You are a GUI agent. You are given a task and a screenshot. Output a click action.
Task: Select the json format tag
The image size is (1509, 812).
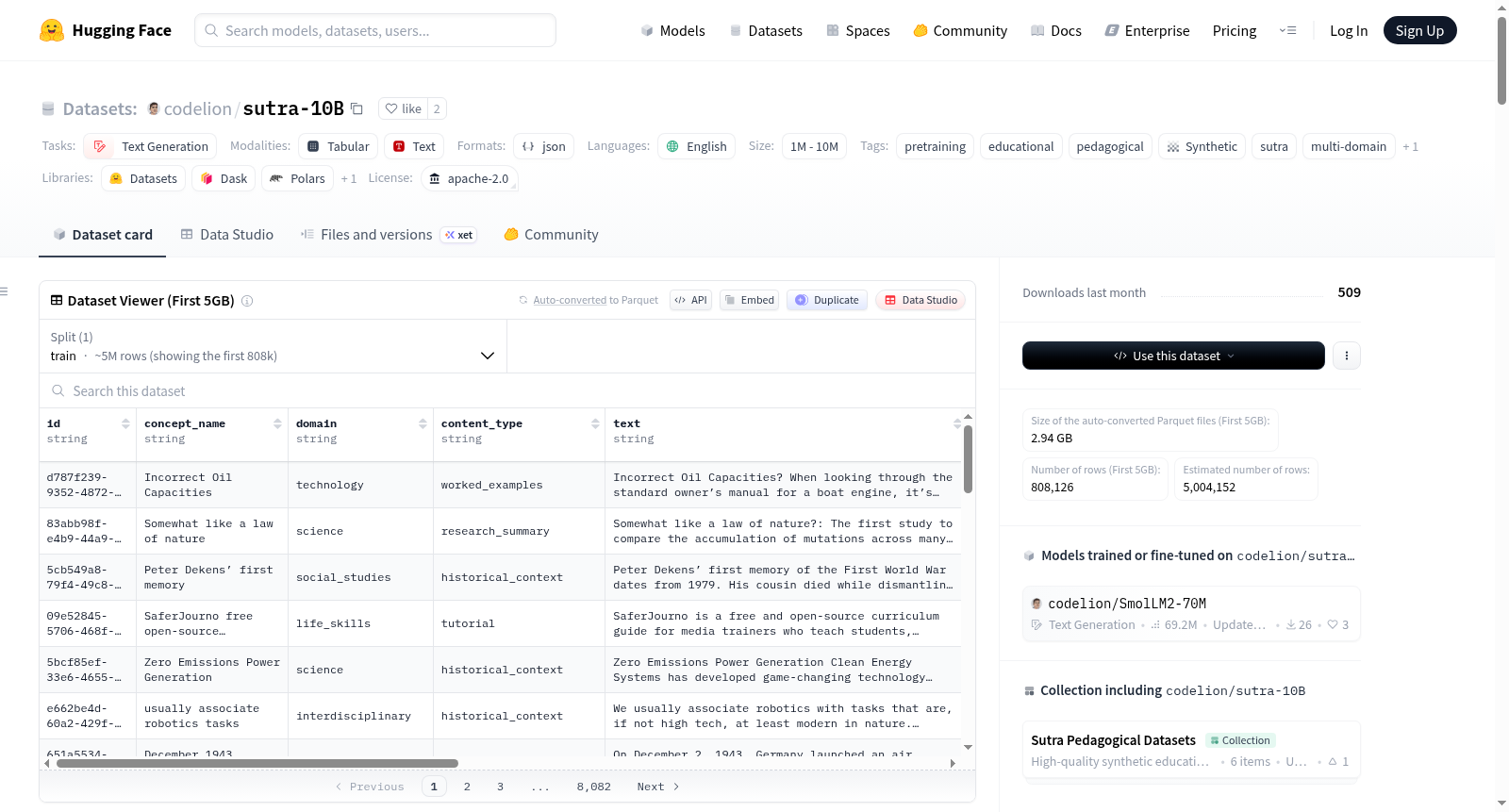(x=544, y=146)
